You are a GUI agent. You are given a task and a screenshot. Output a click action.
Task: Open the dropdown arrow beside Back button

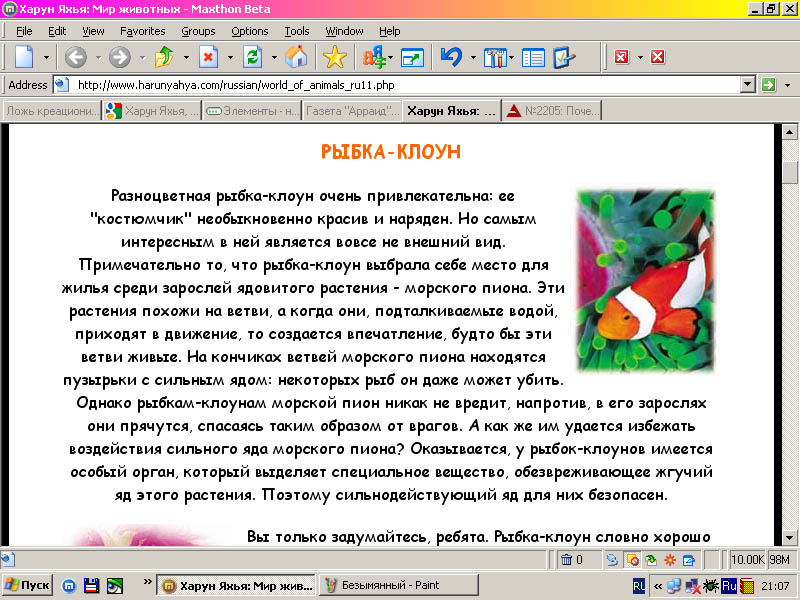tap(98, 57)
